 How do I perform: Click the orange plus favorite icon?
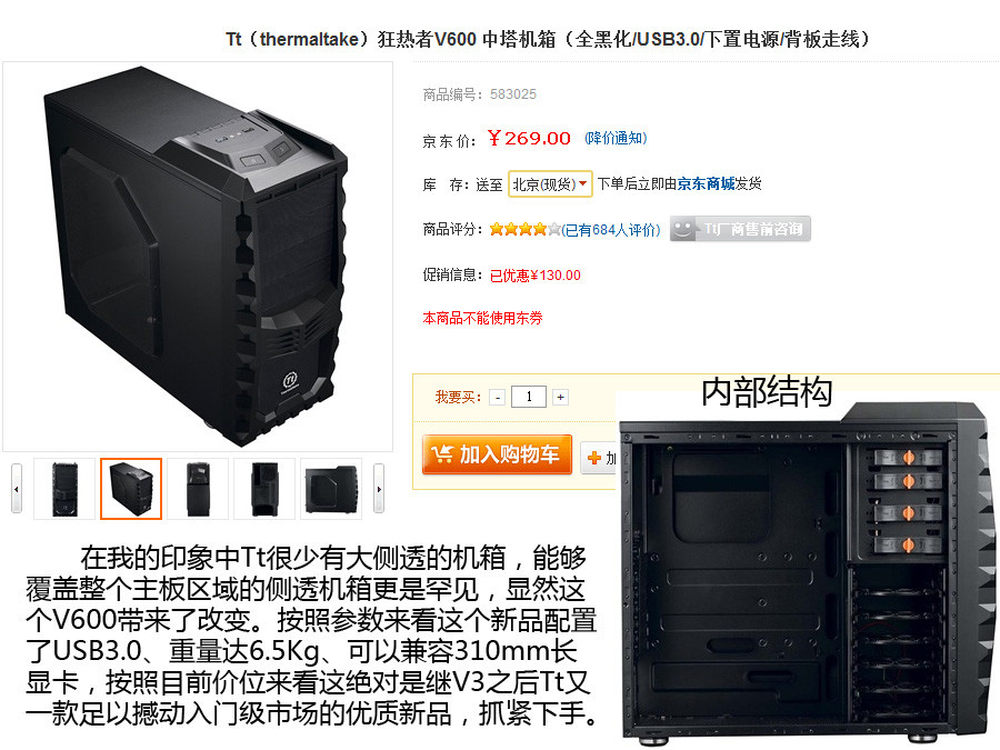point(594,458)
